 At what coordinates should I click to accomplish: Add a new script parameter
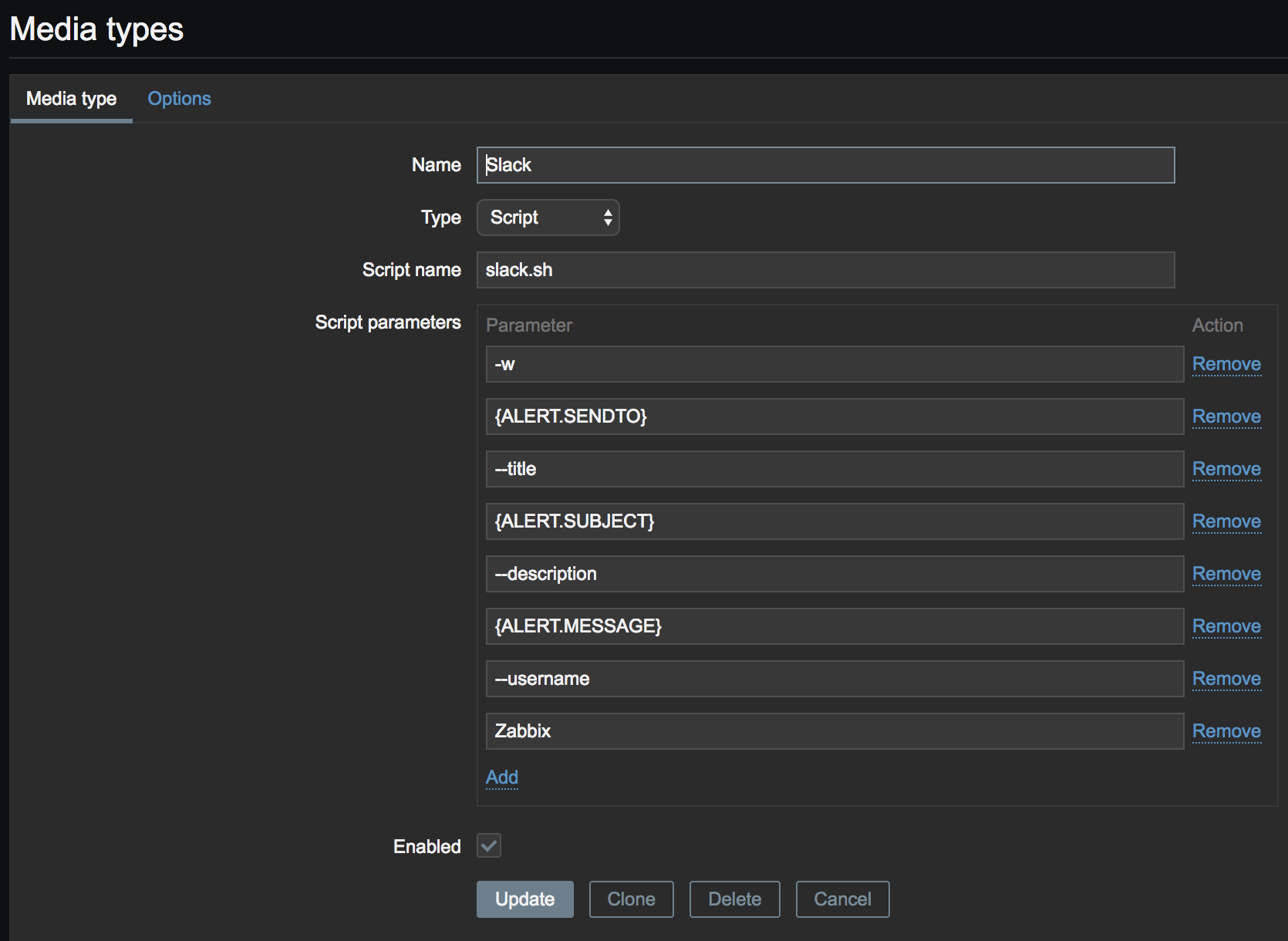coord(502,777)
